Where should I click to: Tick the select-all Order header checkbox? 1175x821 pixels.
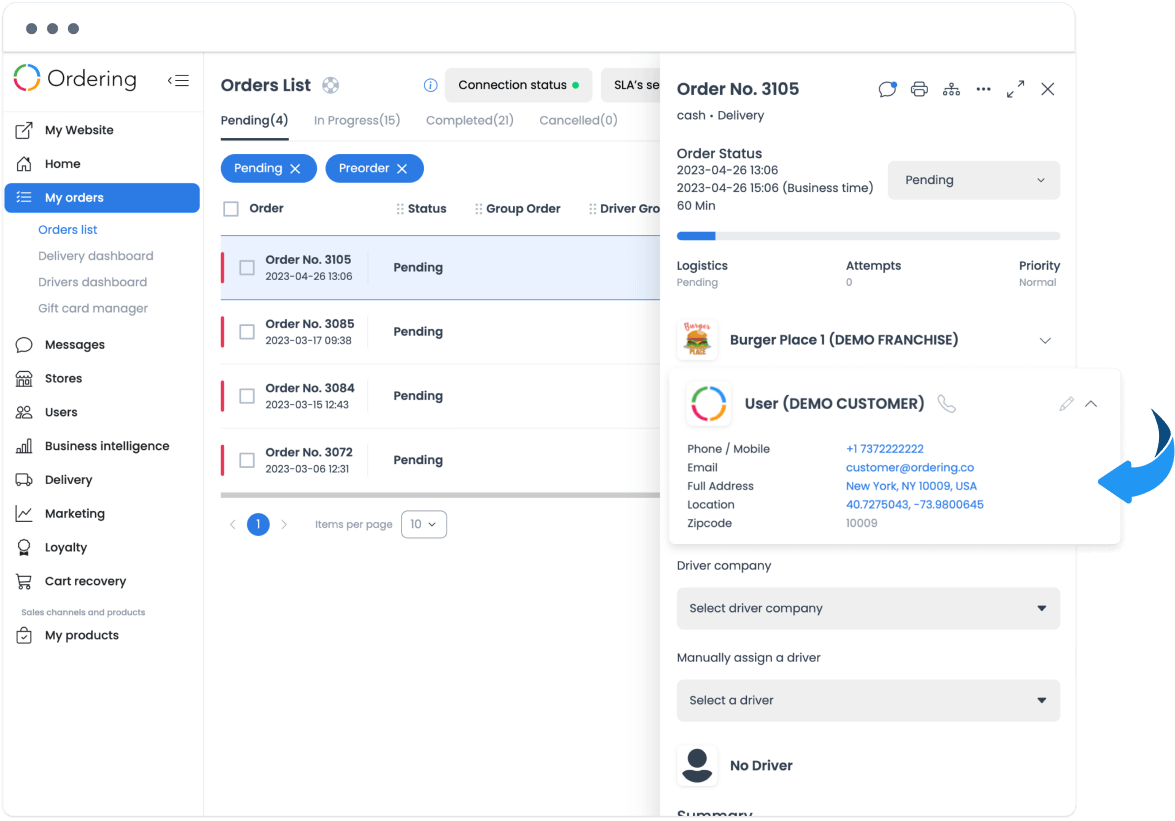click(231, 209)
